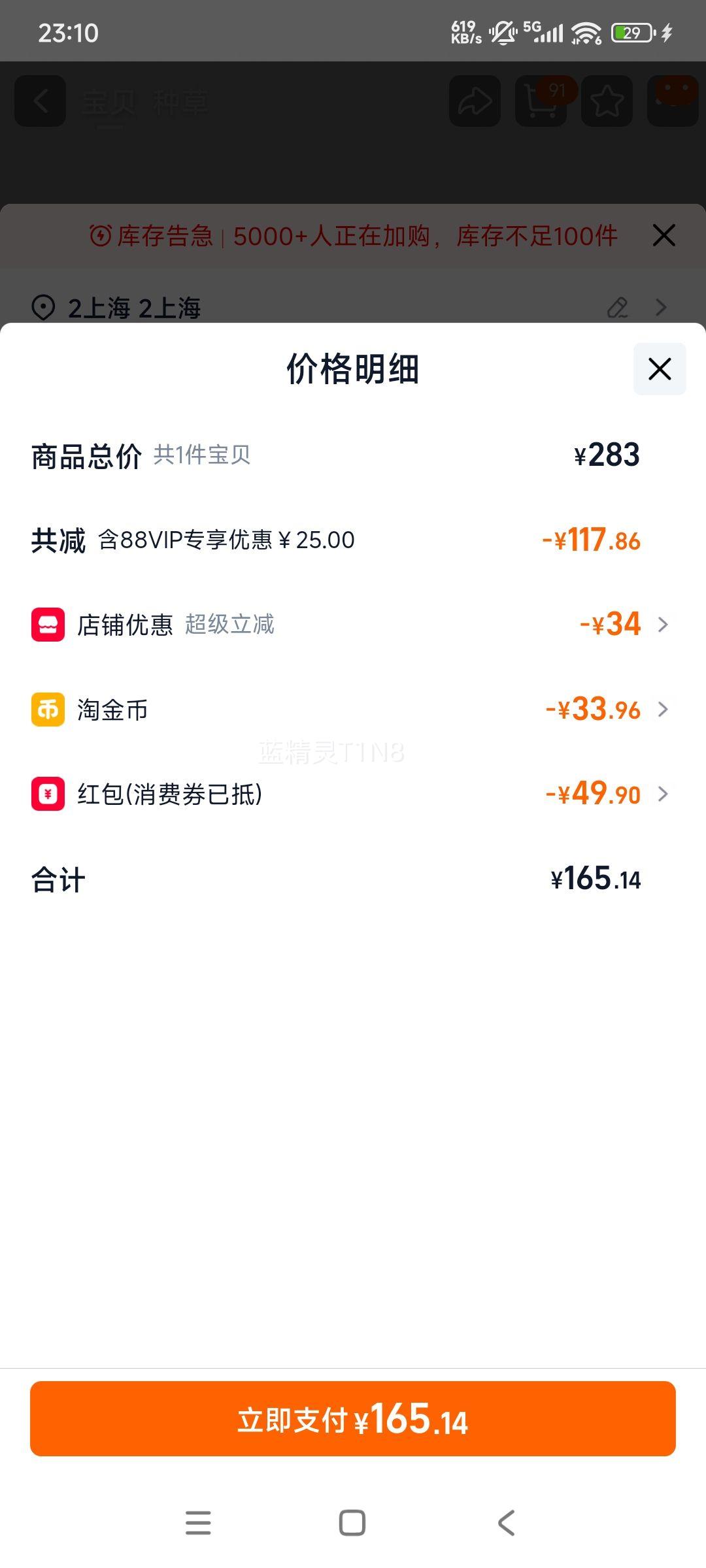Tap the 红包(消费券已抵) row label
The height and width of the screenshot is (1568, 706).
click(x=169, y=794)
